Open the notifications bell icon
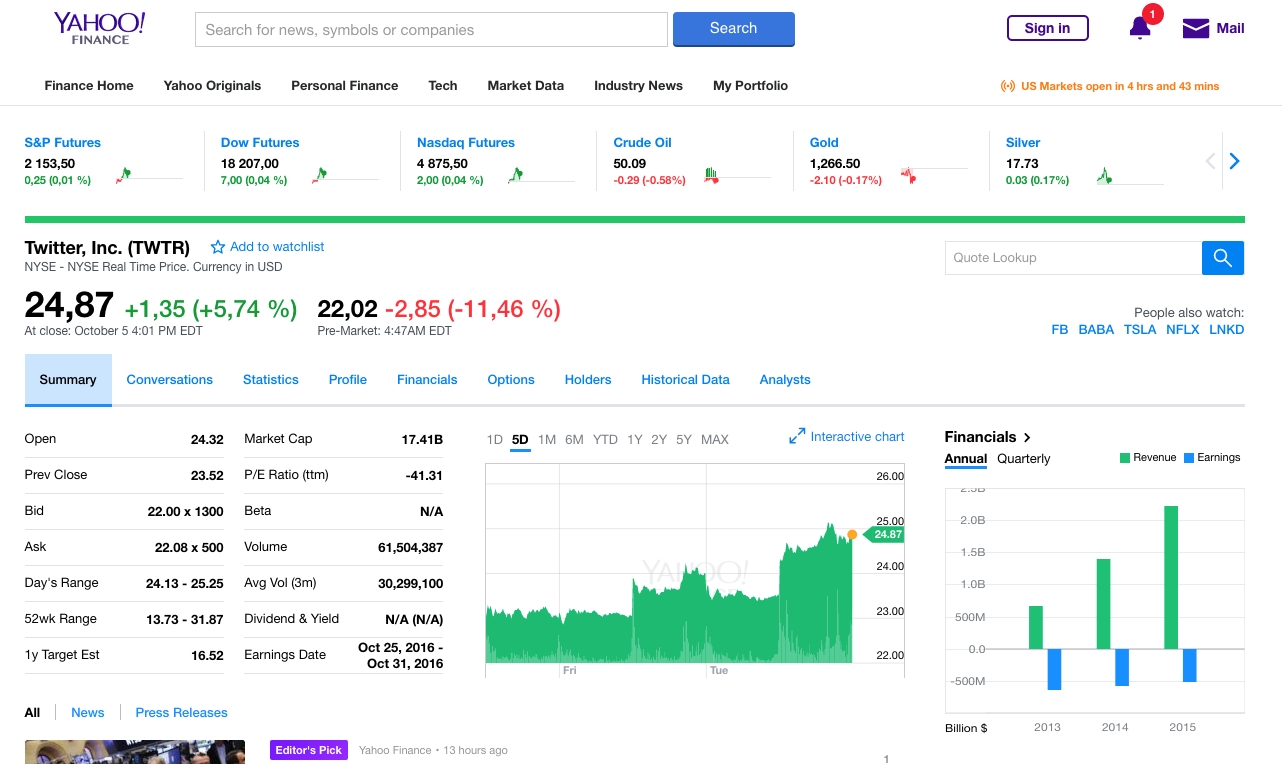This screenshot has width=1282, height=764. [x=1140, y=28]
